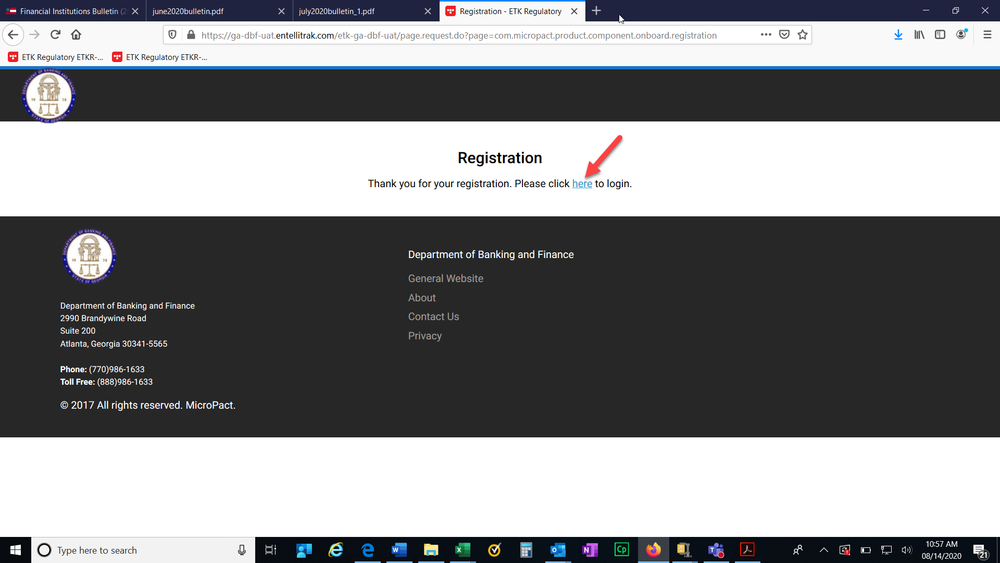1000x563 pixels.
Task: Open the Contact Us footer link
Action: tap(433, 317)
